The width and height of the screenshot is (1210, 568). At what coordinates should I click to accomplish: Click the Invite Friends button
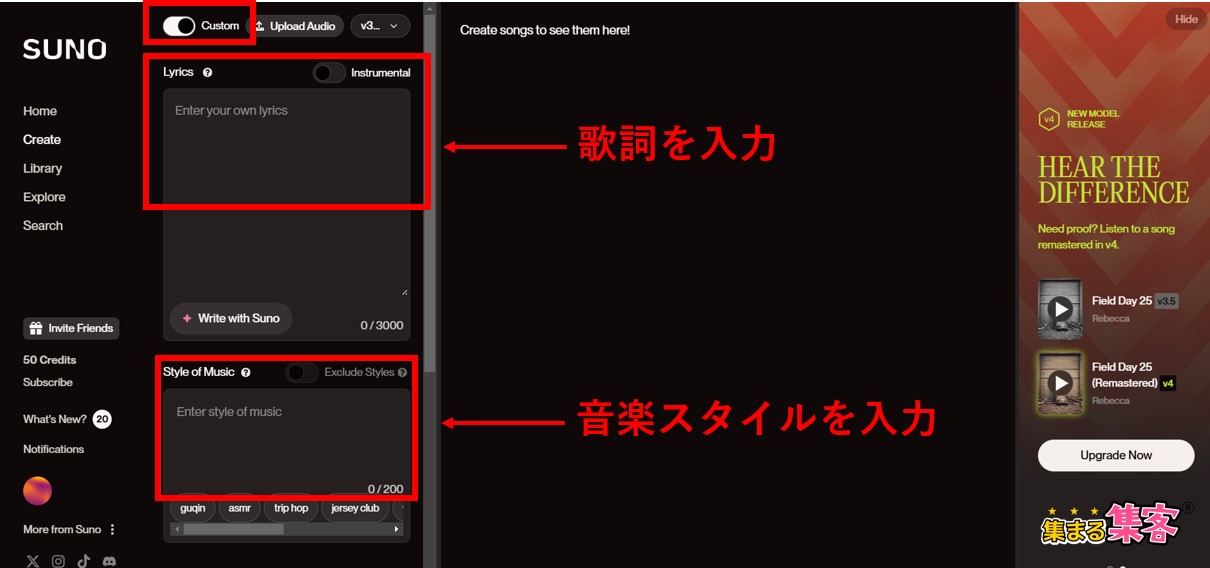pos(71,328)
